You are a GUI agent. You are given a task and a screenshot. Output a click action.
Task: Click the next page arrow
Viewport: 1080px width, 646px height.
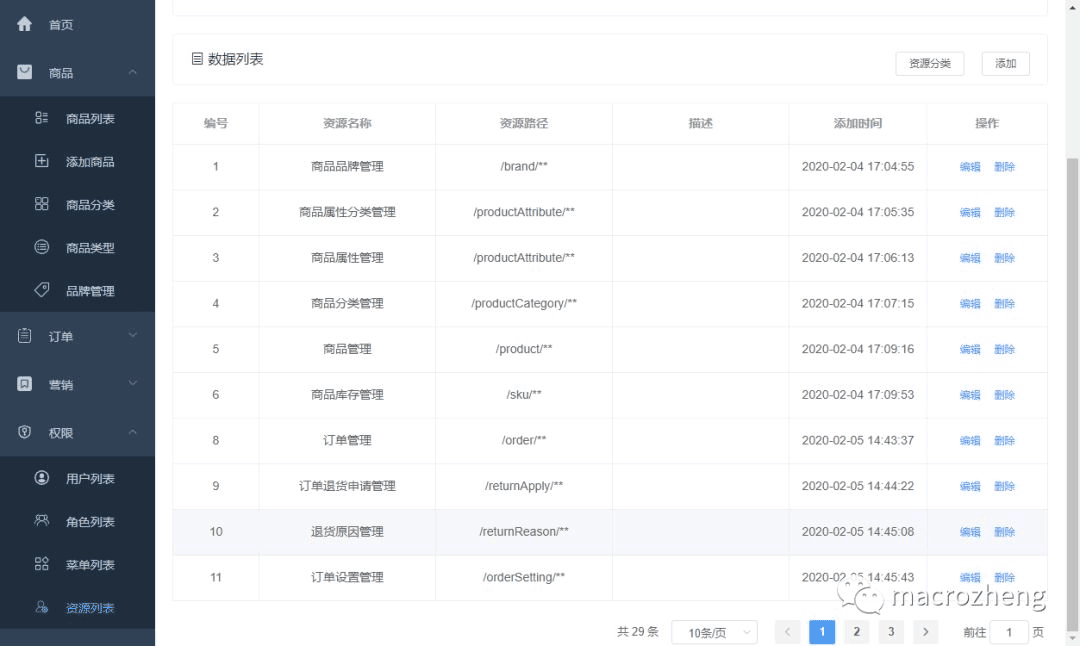(925, 632)
